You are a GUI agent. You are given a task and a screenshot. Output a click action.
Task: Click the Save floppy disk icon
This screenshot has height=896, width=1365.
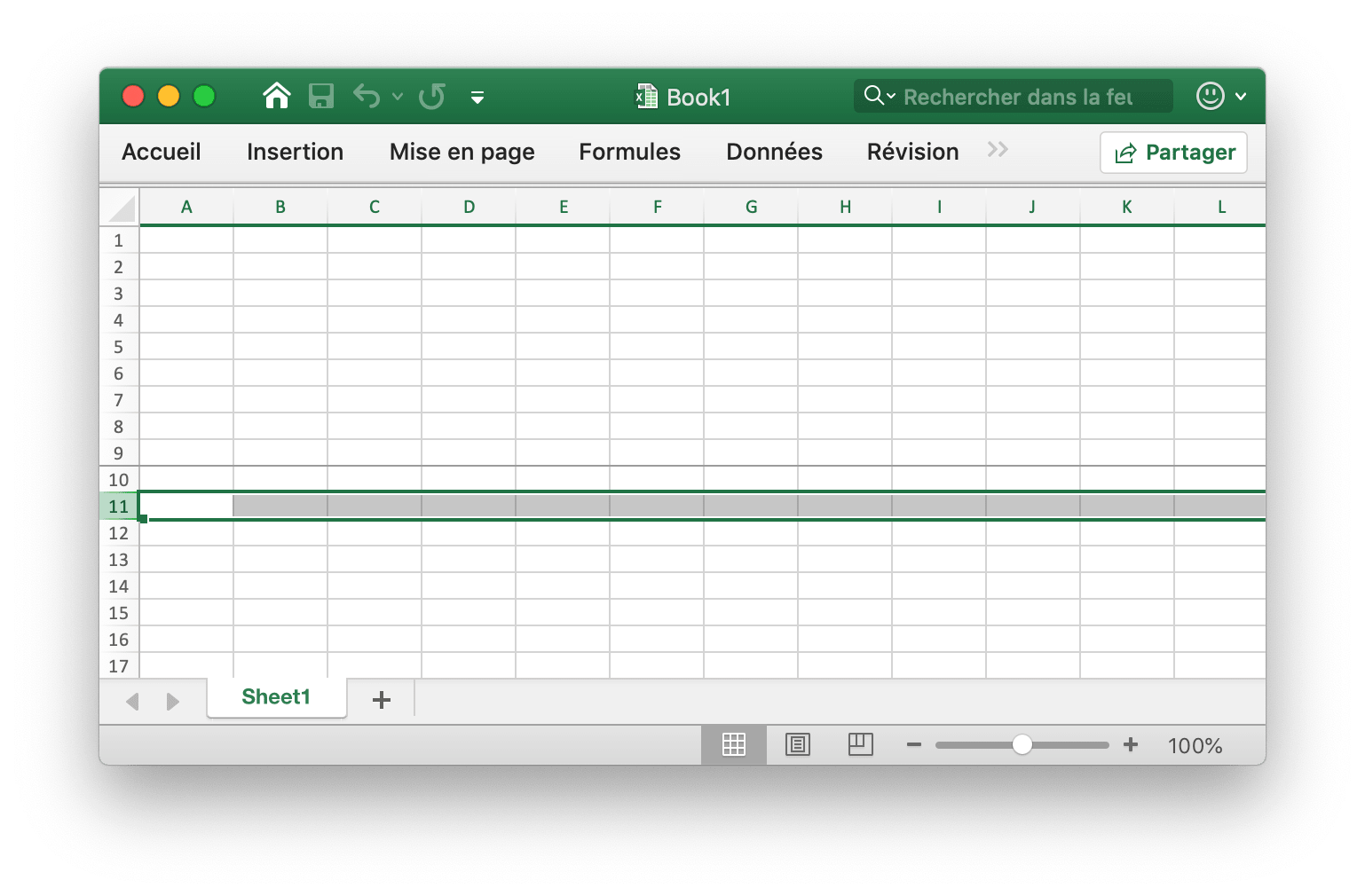click(x=320, y=96)
